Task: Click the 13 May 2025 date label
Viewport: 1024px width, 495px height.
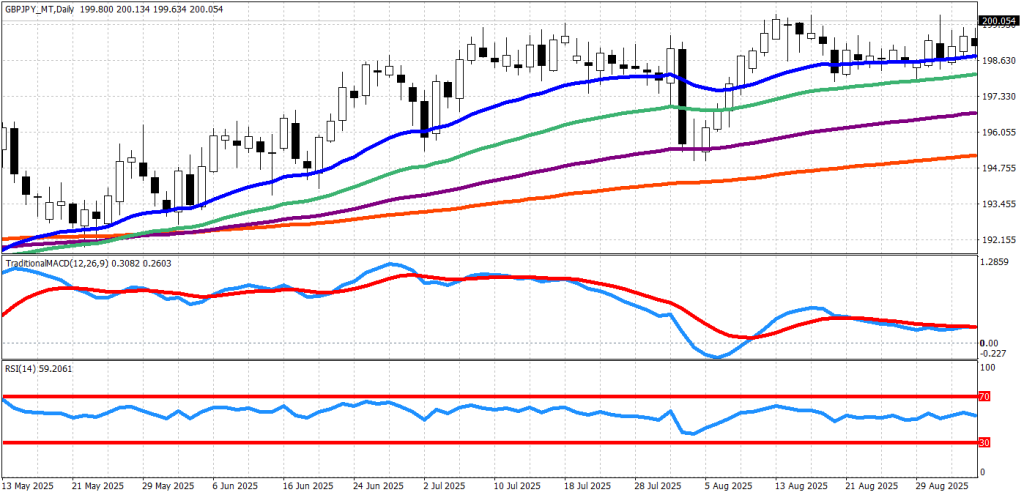Action: (30, 484)
